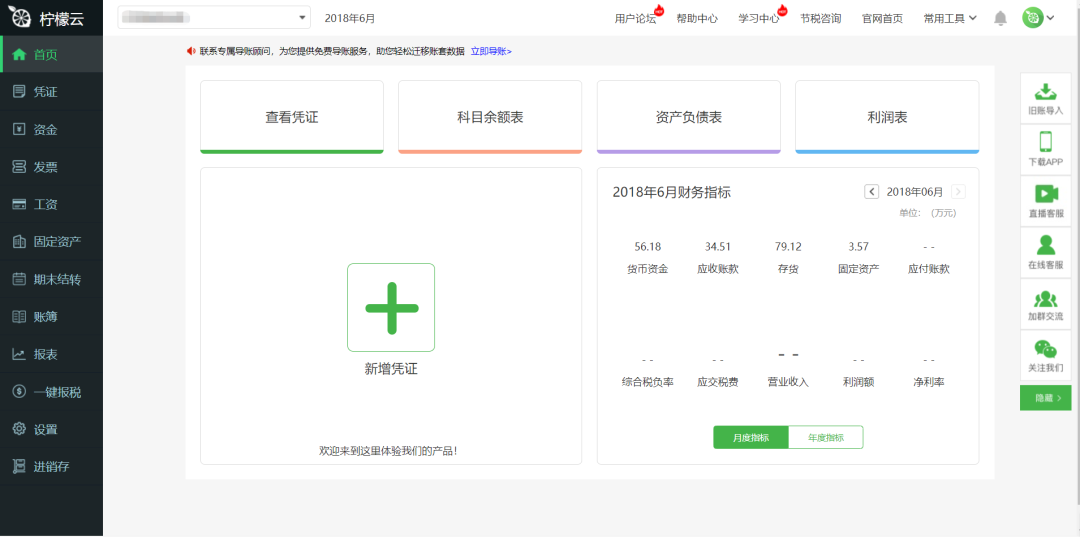Click the 2018年06月 date in indicators panel

tap(915, 192)
